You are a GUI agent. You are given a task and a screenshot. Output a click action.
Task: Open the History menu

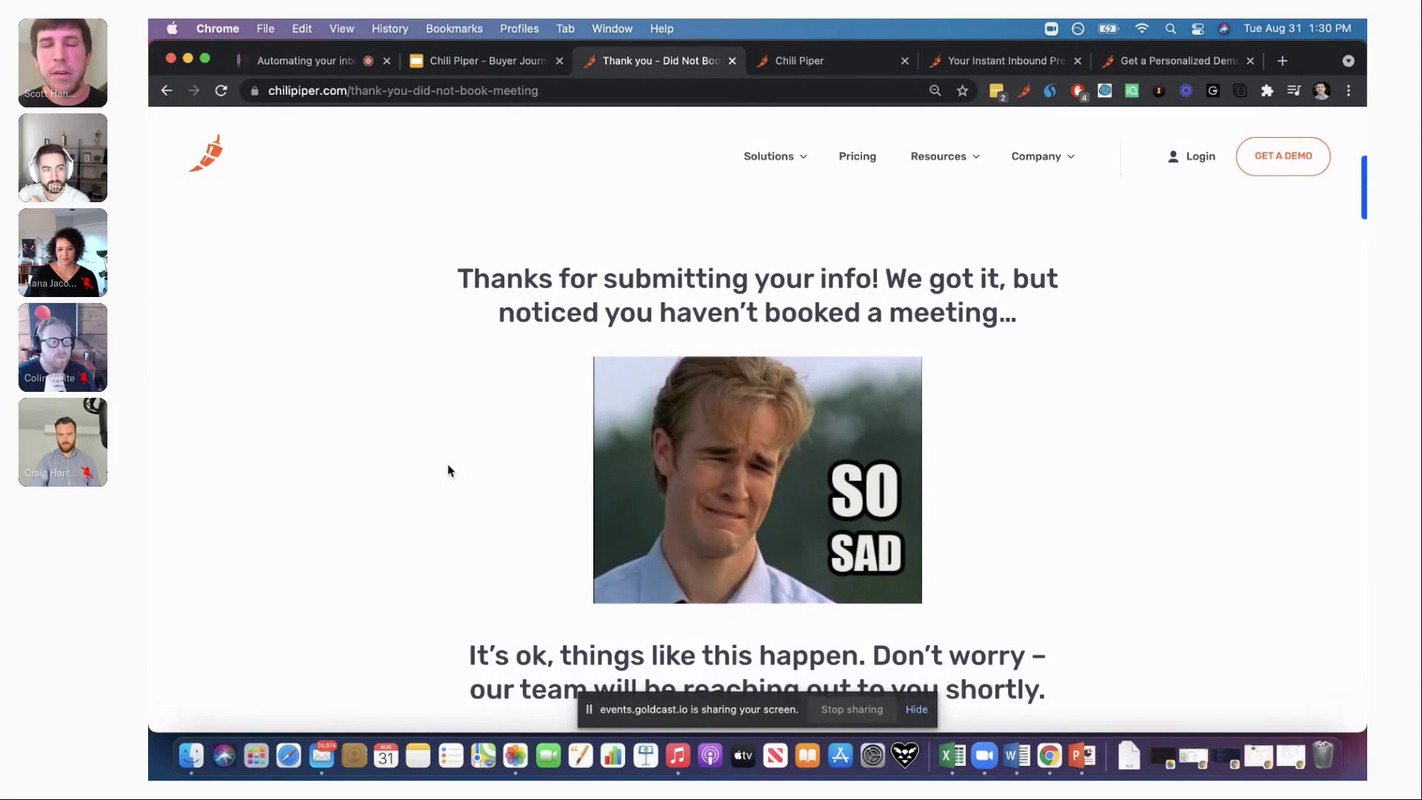(x=389, y=29)
